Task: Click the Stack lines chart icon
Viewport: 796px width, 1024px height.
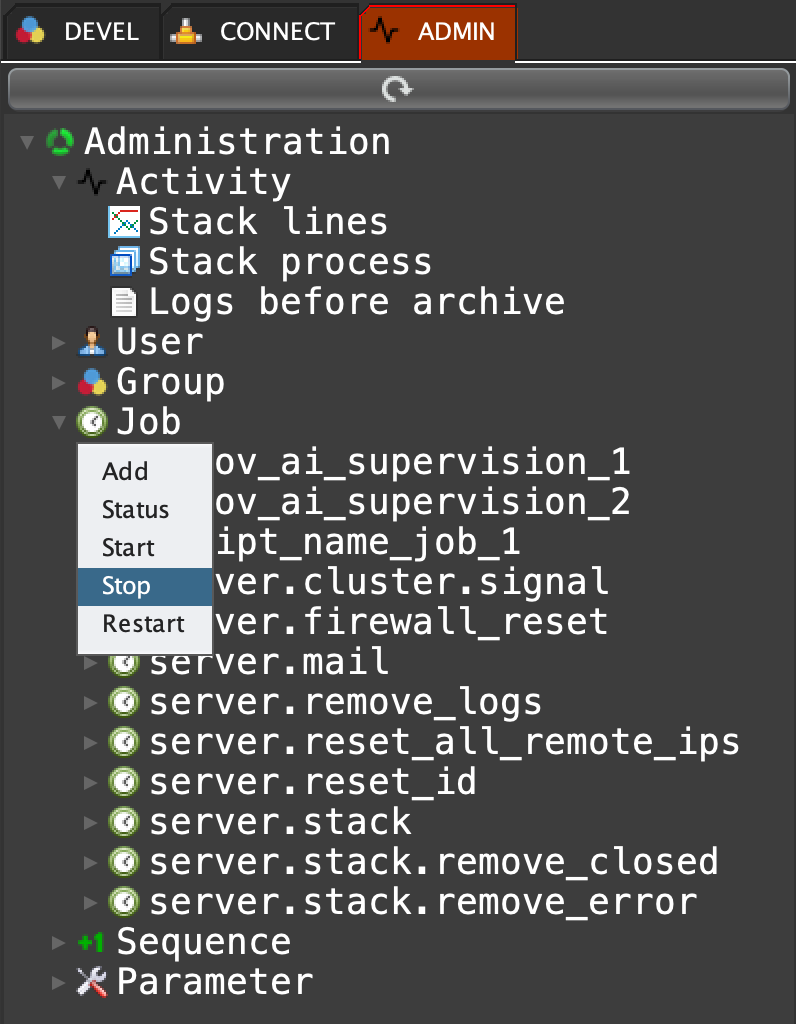Action: 124,222
